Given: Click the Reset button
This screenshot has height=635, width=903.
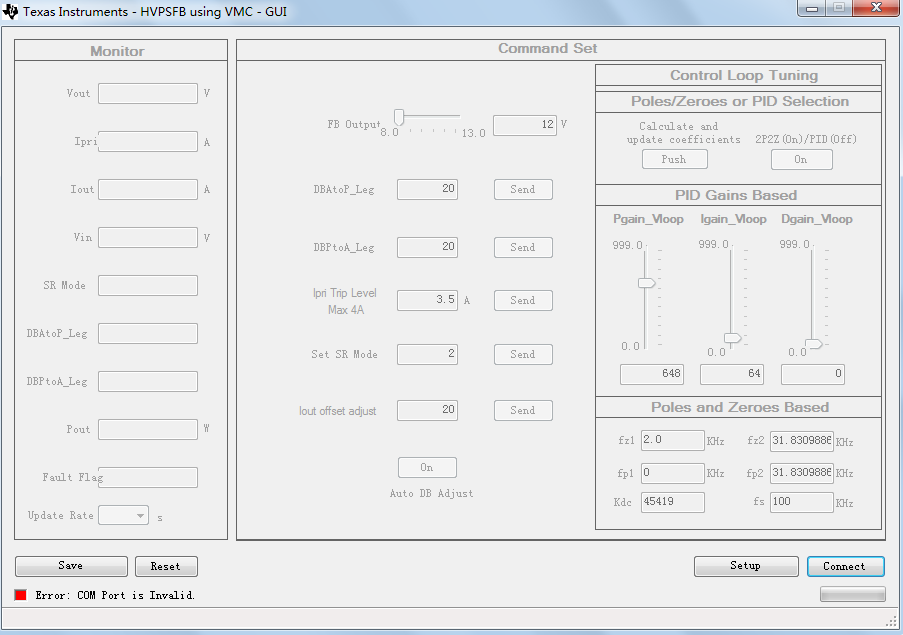Looking at the screenshot, I should tap(166, 566).
